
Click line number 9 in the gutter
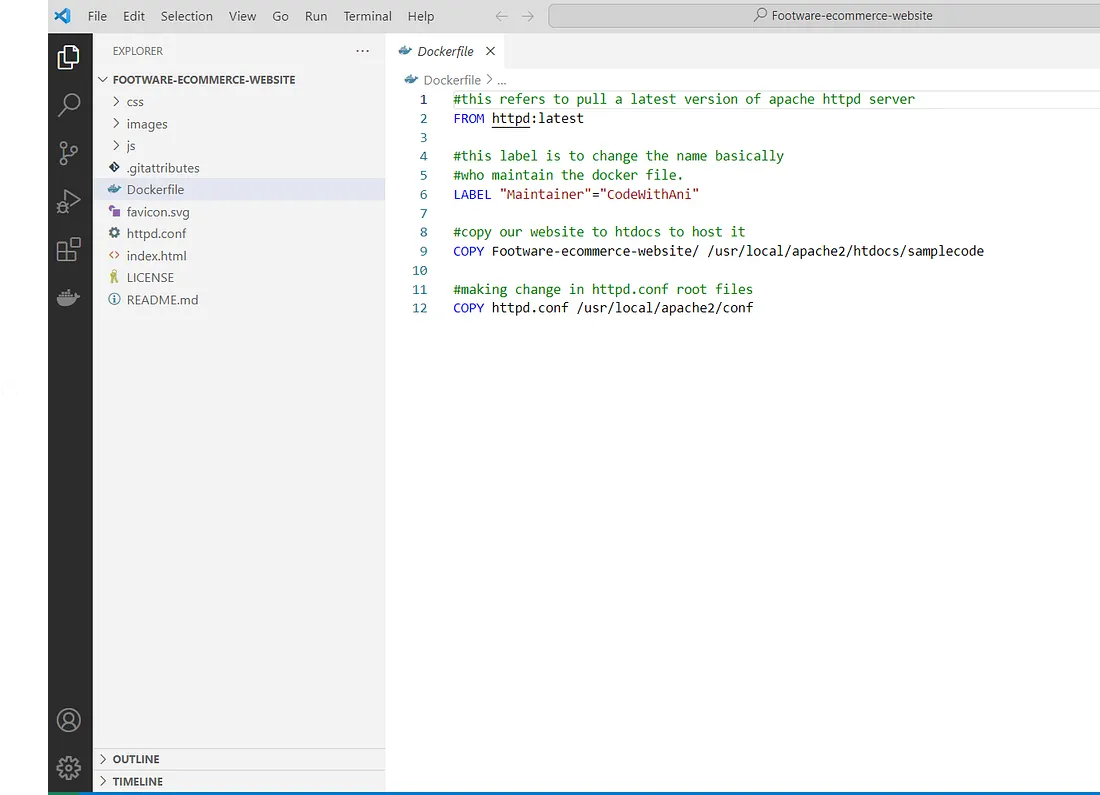[423, 250]
